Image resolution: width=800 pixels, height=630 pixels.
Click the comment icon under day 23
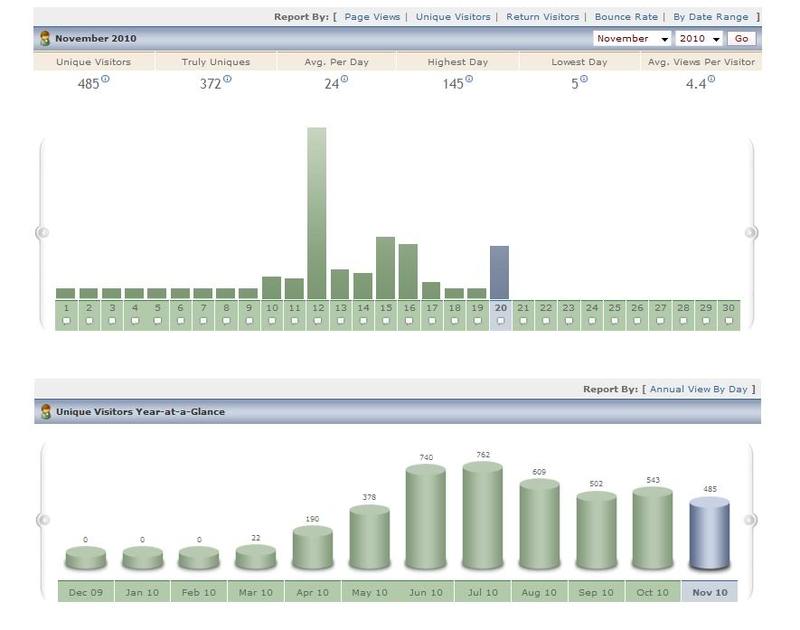coord(569,321)
